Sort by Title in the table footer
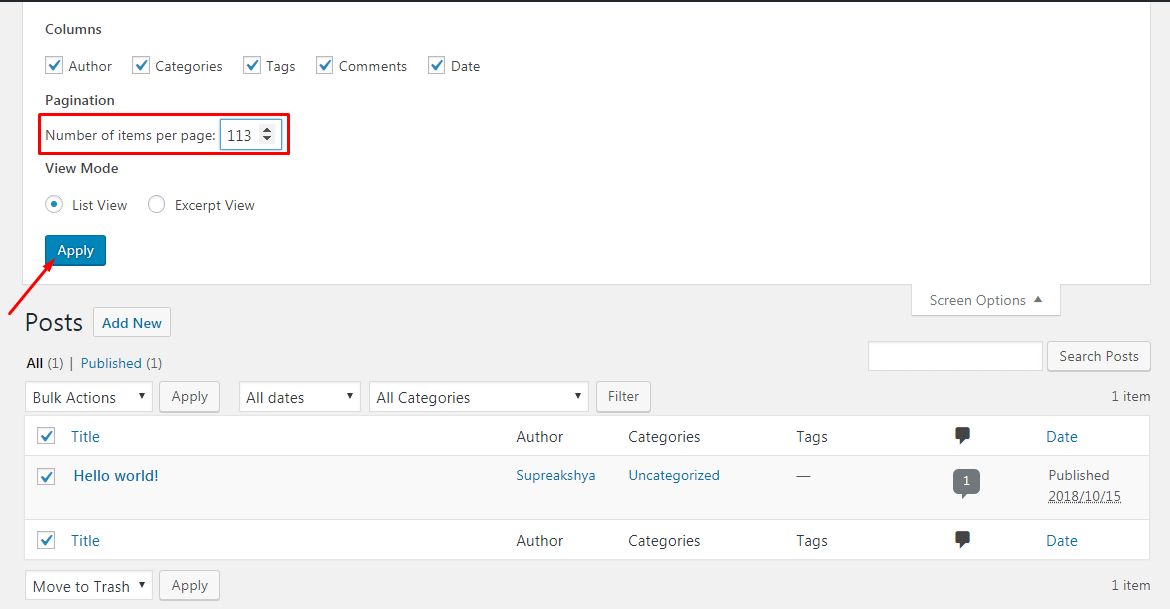The width and height of the screenshot is (1170, 609). tap(85, 540)
